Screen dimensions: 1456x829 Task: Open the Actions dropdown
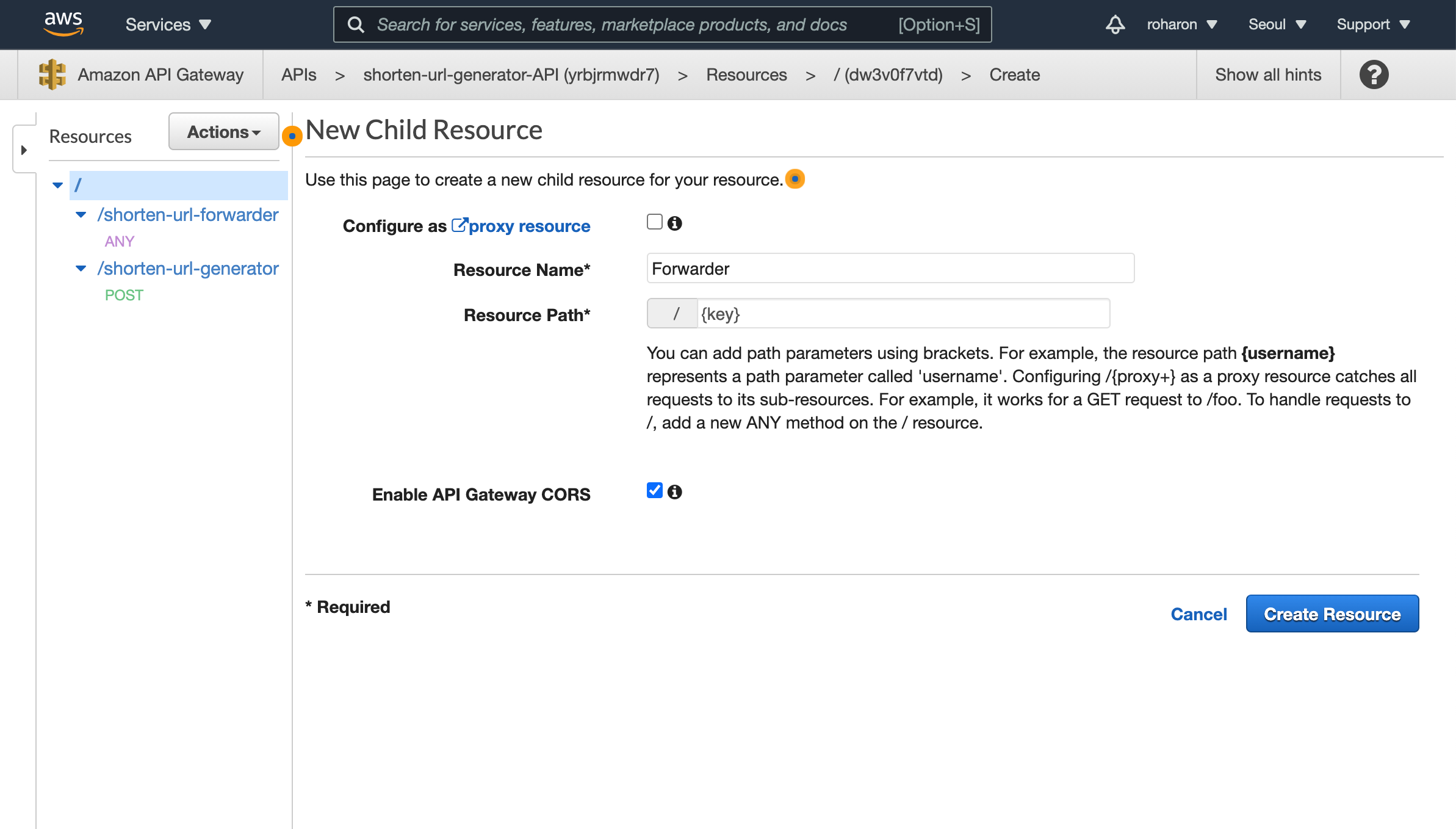(223, 132)
